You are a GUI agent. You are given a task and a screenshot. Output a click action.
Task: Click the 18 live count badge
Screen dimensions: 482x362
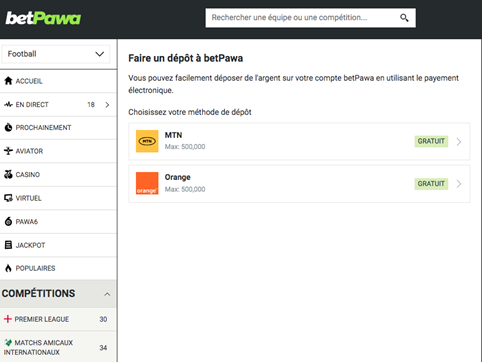click(91, 105)
